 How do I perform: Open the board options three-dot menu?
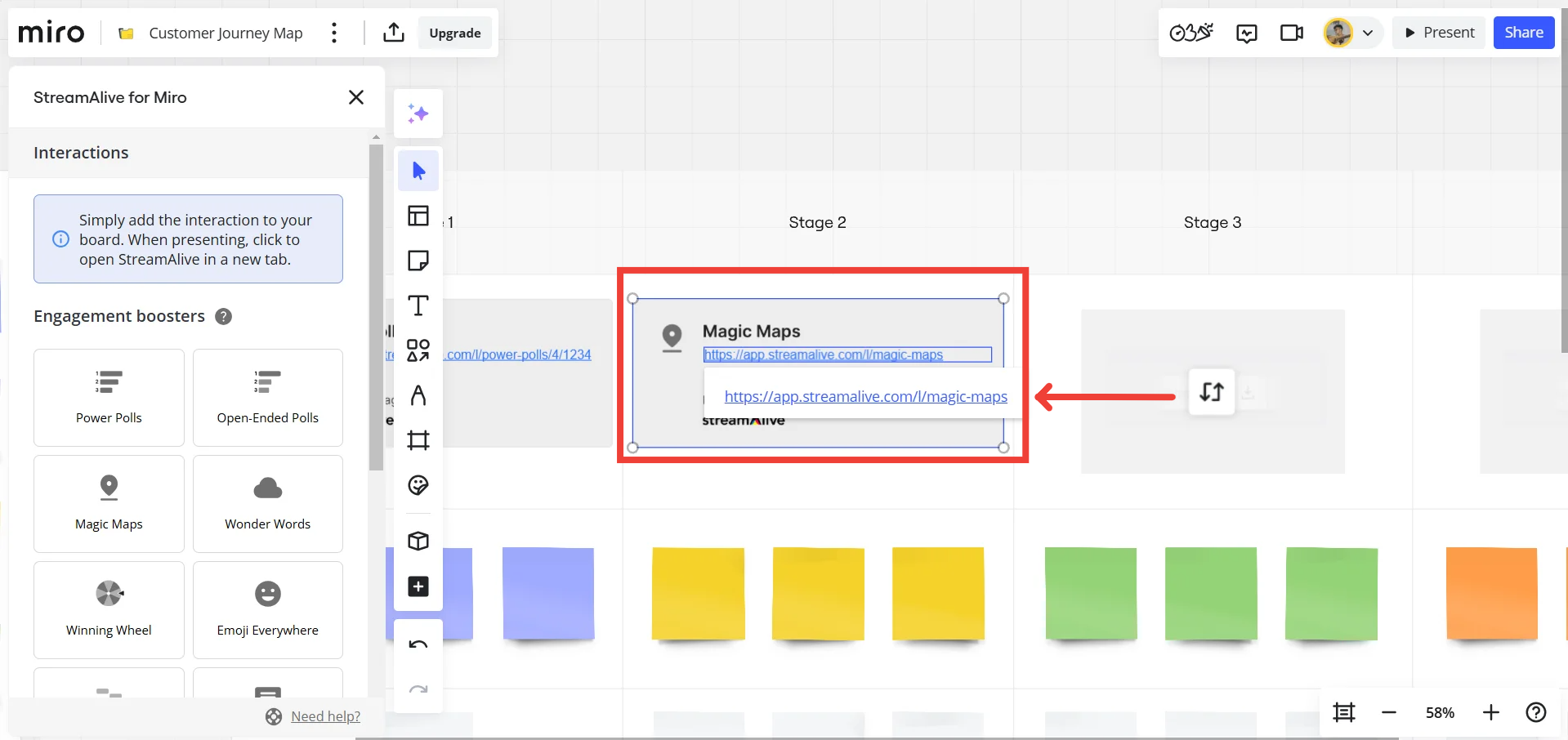click(333, 33)
